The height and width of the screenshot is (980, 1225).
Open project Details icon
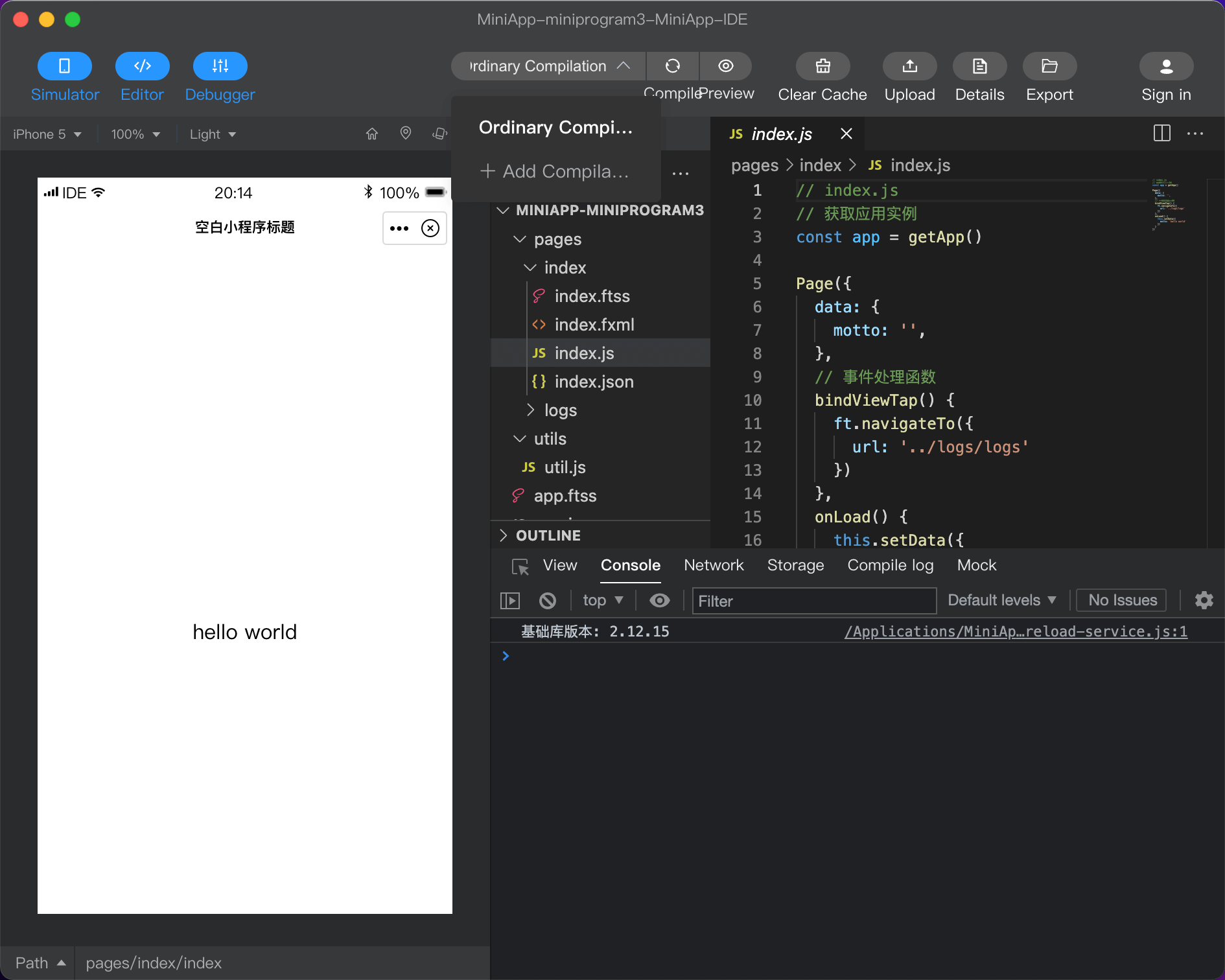pyautogui.click(x=980, y=66)
